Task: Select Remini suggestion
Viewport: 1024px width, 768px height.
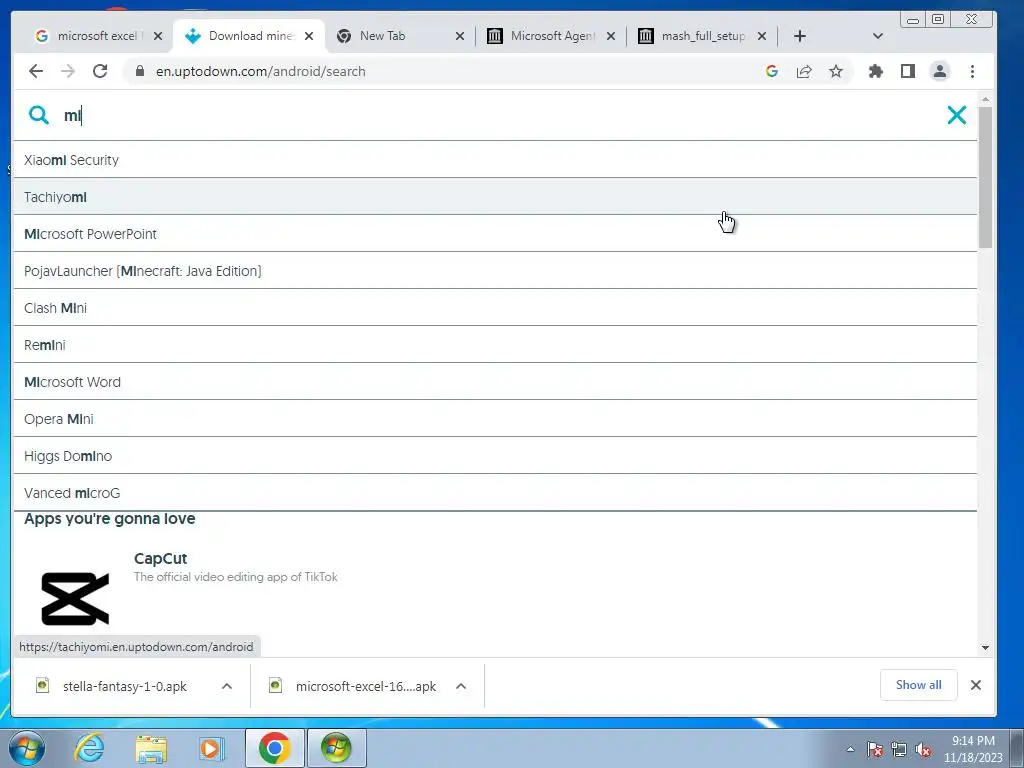Action: point(495,345)
